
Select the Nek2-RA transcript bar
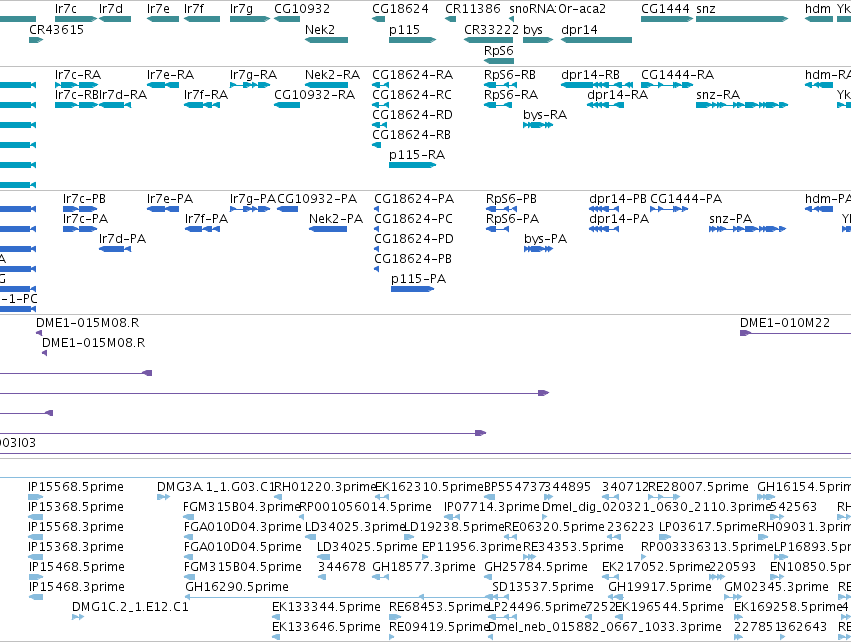(x=326, y=85)
